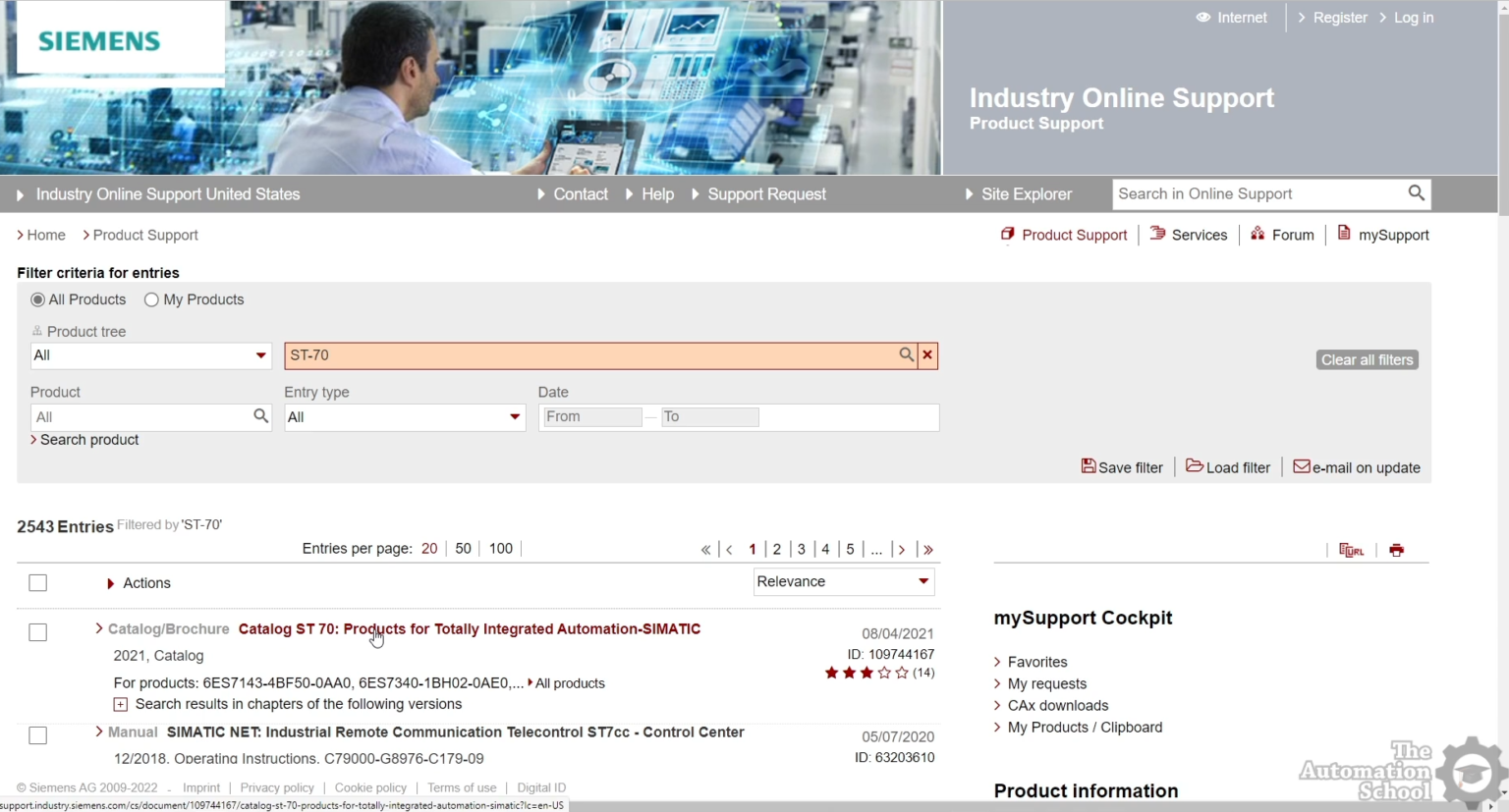1509x812 pixels.
Task: Click the magnifier icon in Online Support search
Action: 1416,193
